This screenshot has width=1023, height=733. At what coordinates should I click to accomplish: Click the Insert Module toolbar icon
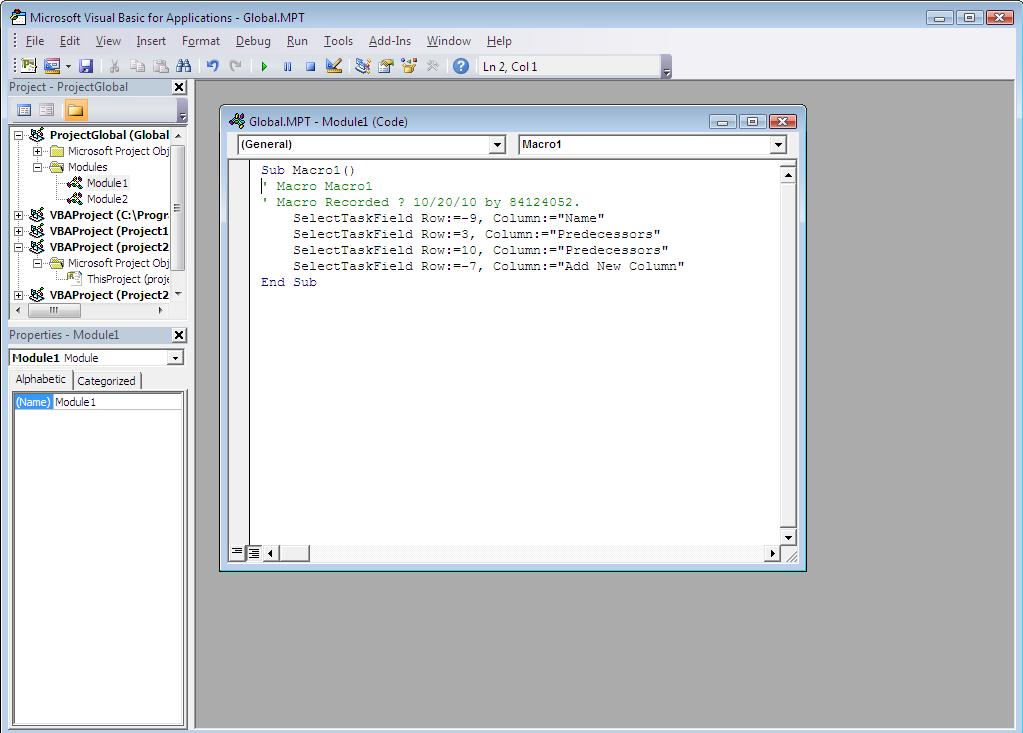[52, 66]
